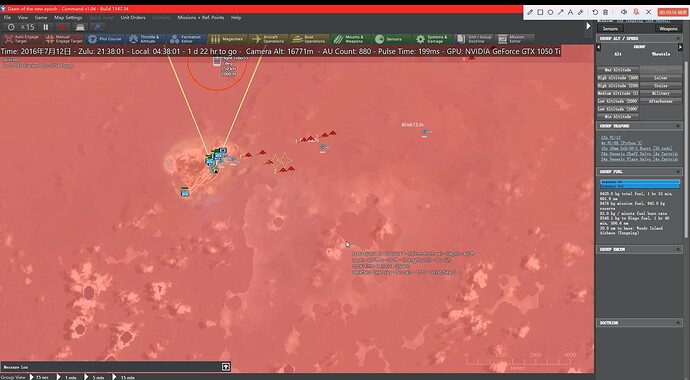This screenshot has width=690, height=380.
Task: Open Aircraft Operations
Action: (x=268, y=39)
